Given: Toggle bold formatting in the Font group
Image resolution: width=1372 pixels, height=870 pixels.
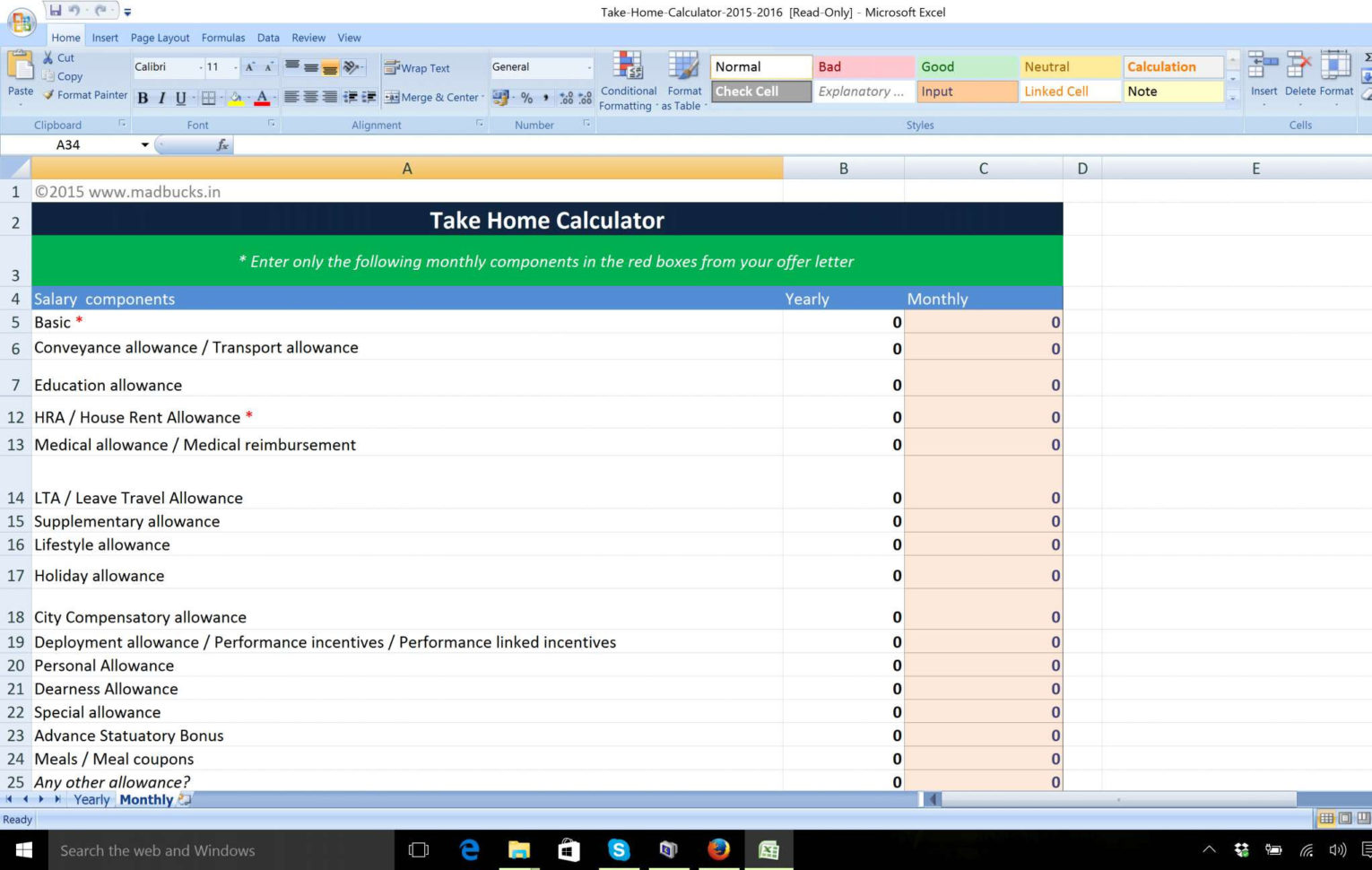Looking at the screenshot, I should (142, 97).
